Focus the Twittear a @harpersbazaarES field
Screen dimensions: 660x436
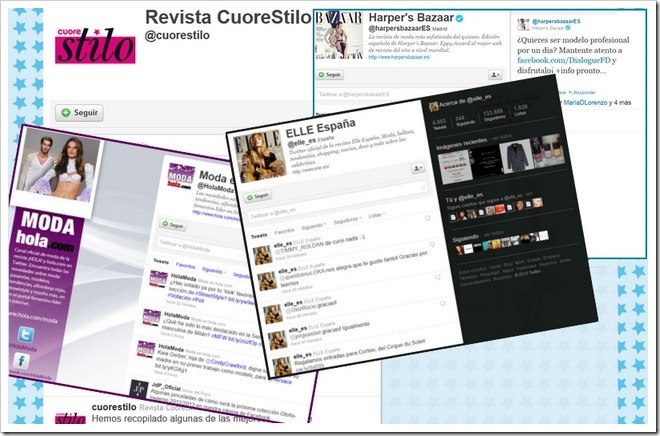[410, 94]
